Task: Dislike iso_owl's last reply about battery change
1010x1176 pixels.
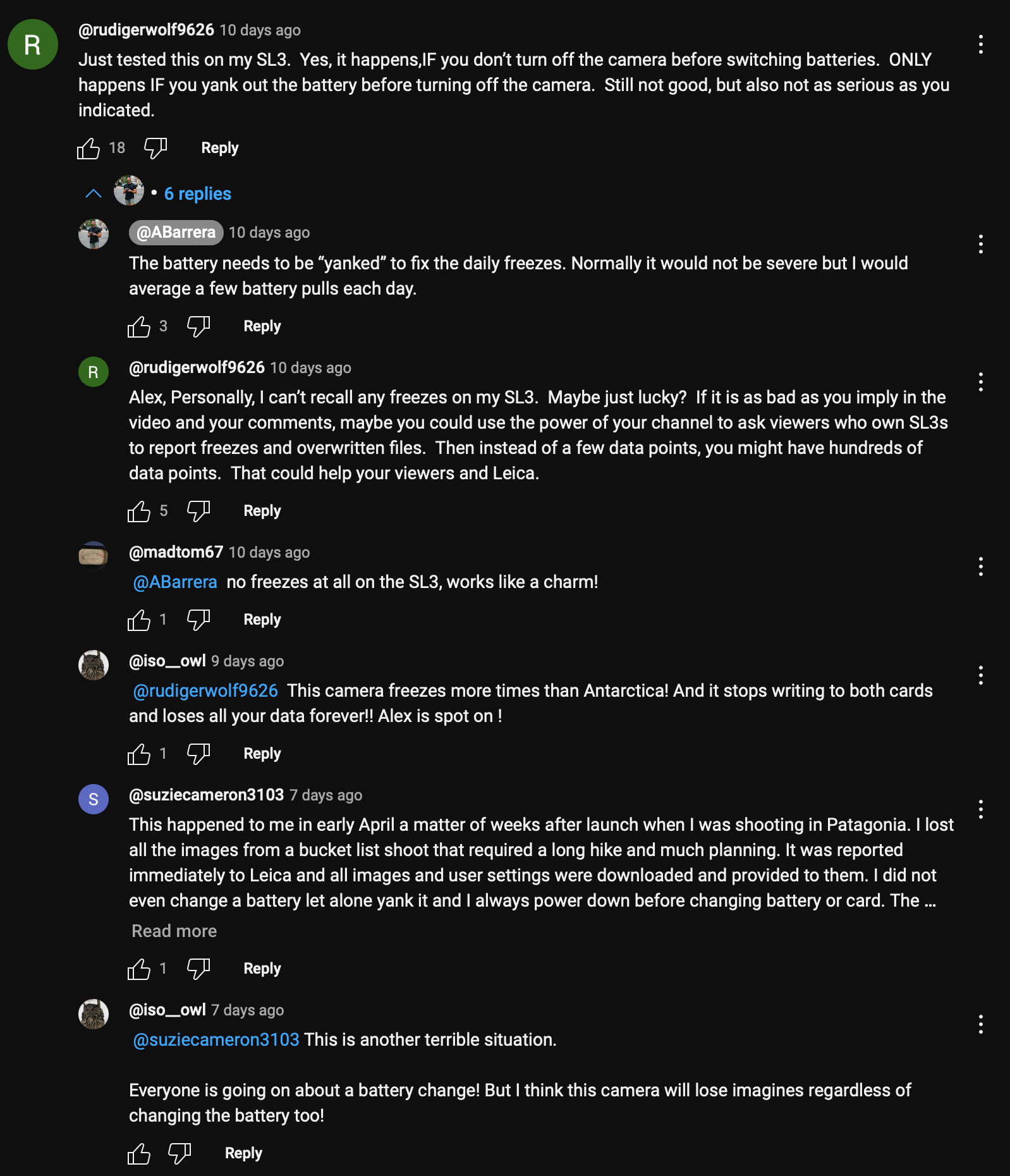Action: (x=179, y=1154)
